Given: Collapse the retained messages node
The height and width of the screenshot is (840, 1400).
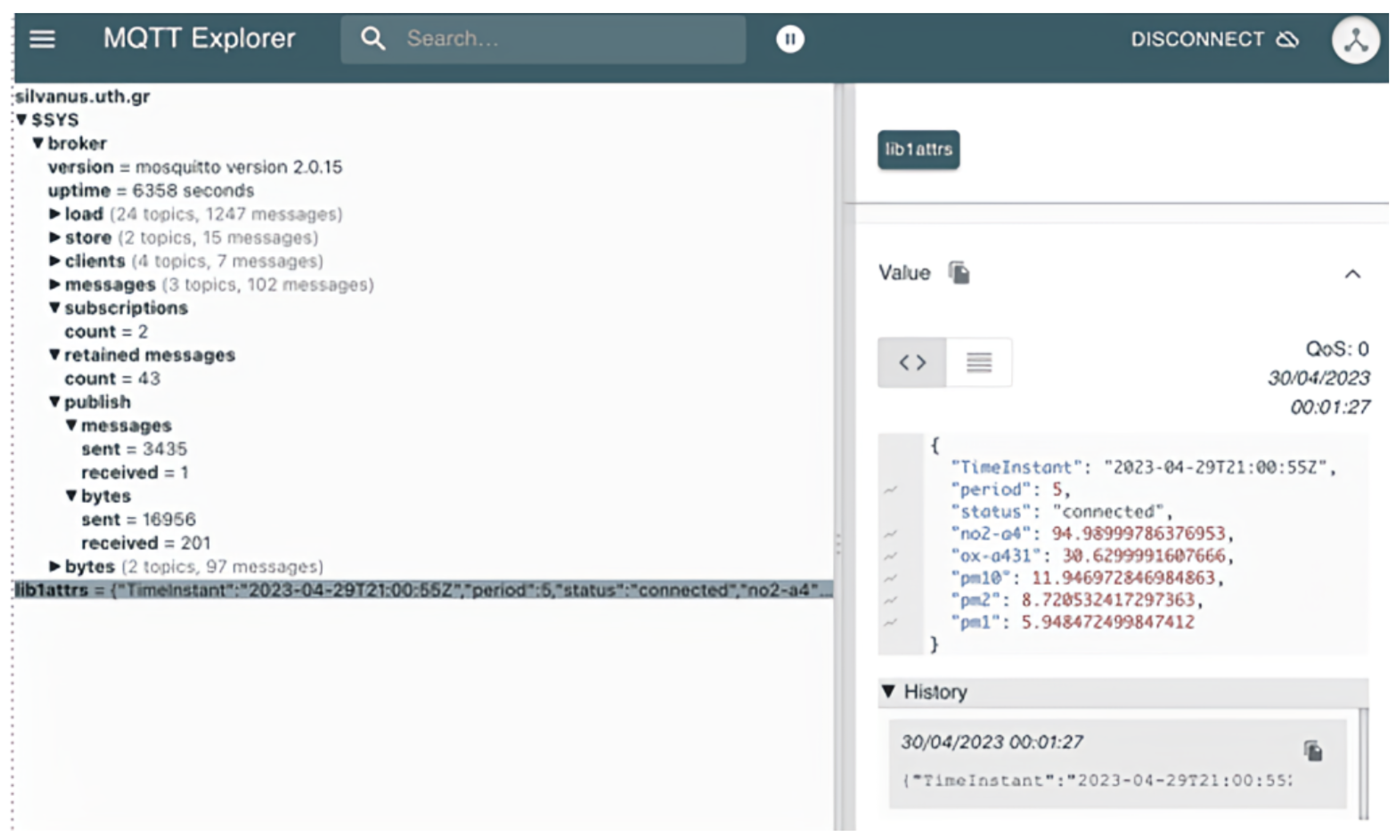Looking at the screenshot, I should [x=55, y=354].
